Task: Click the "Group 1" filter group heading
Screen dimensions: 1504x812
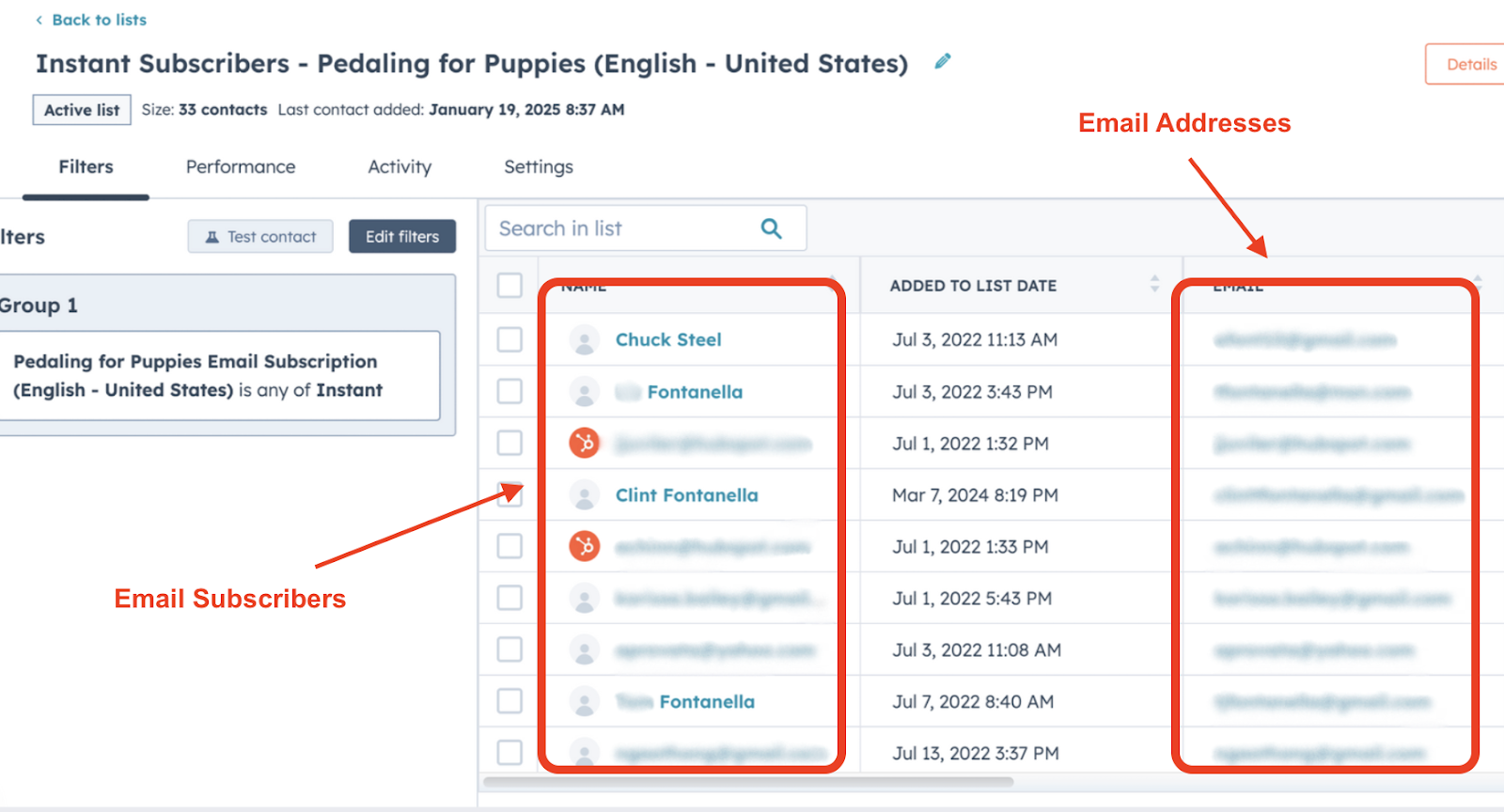Action: [39, 305]
